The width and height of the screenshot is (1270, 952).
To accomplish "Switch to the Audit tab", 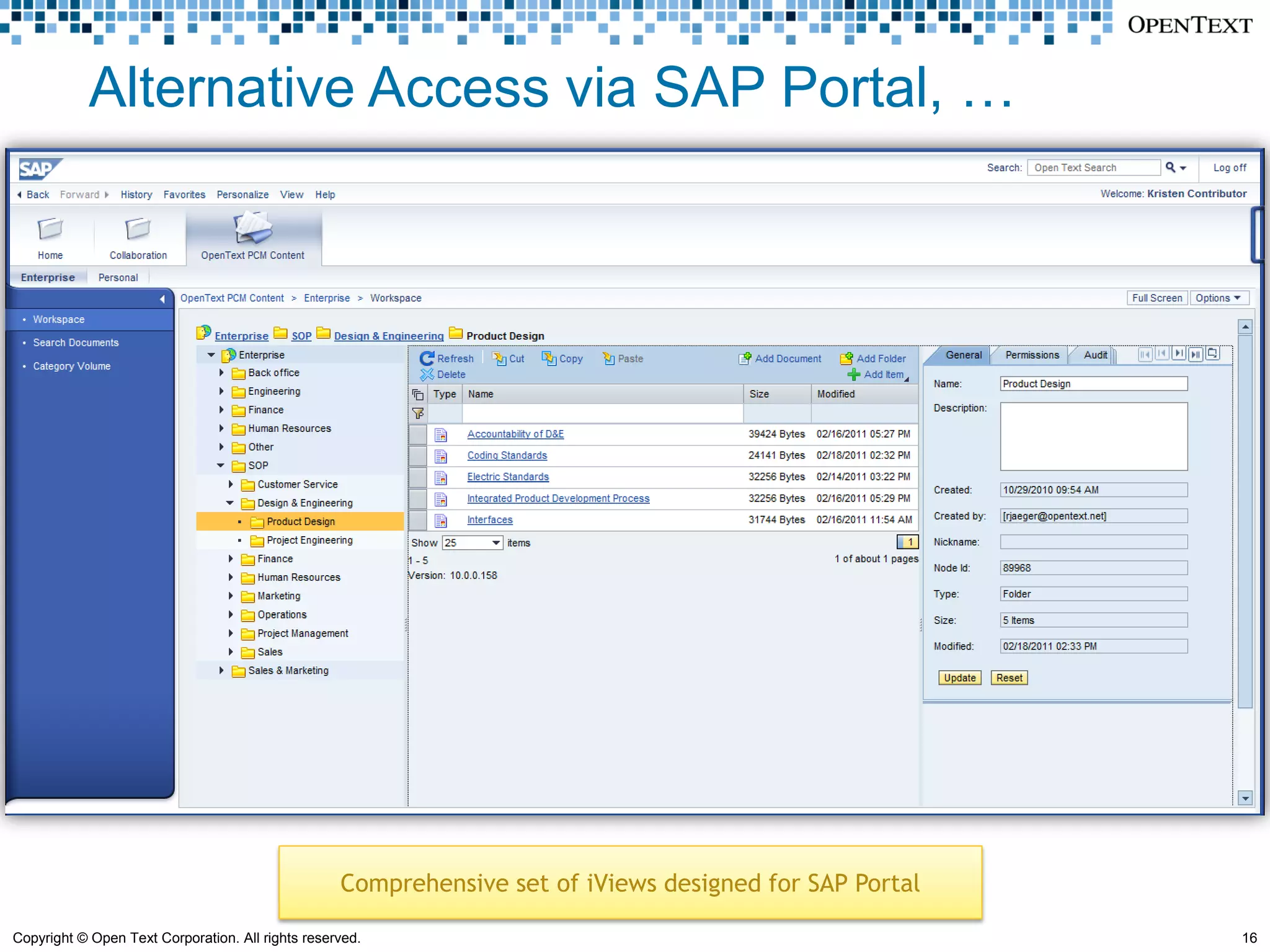I will pyautogui.click(x=1095, y=355).
